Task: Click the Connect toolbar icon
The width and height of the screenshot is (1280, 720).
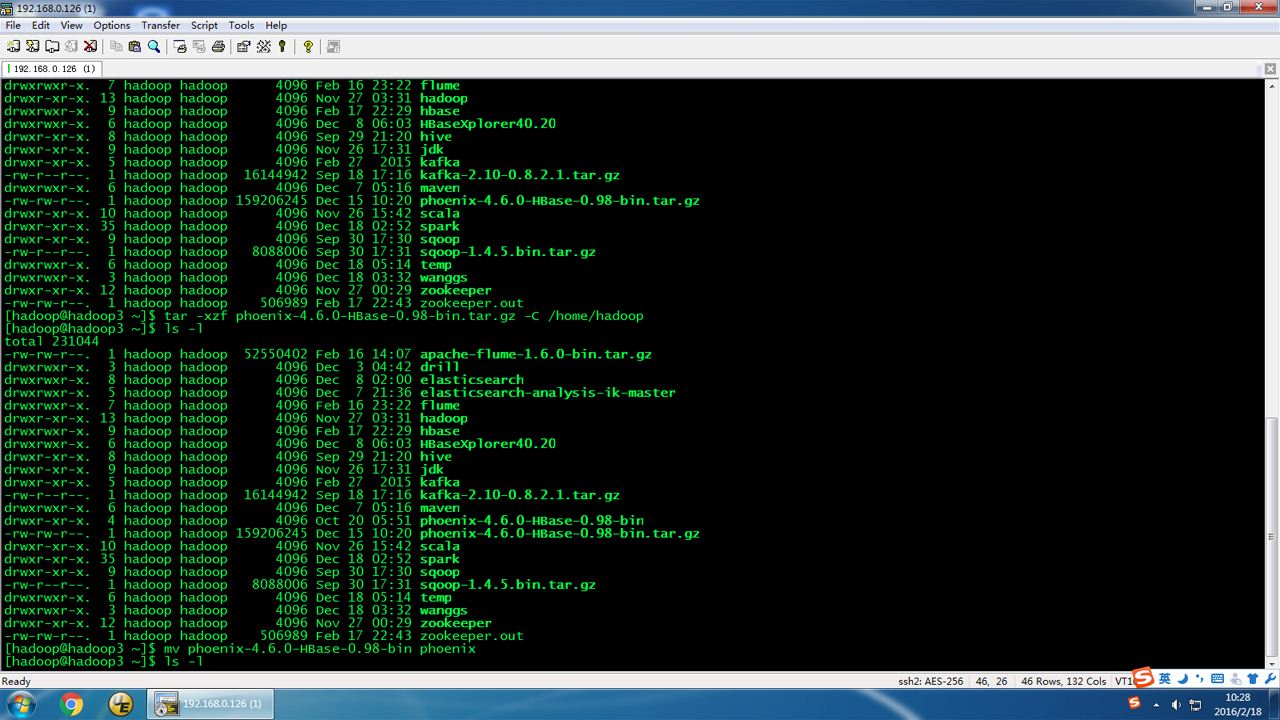Action: 13,46
